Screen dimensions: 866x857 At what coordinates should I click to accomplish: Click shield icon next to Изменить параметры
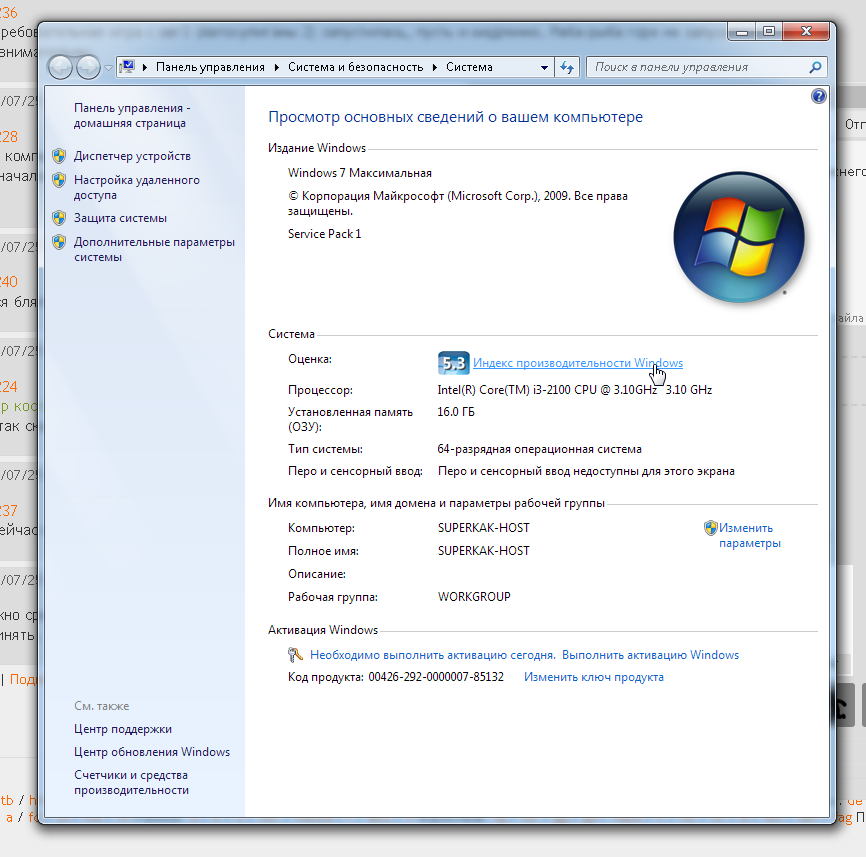[x=710, y=528]
